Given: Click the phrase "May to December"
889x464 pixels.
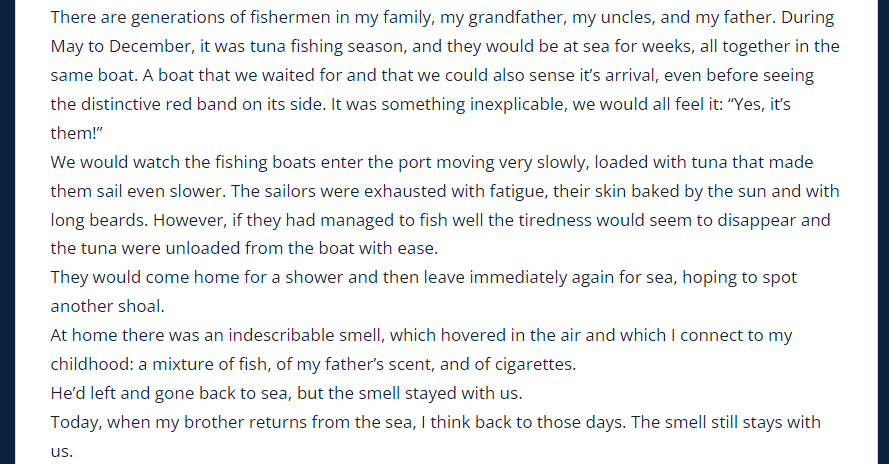Looking at the screenshot, I should (122, 47).
